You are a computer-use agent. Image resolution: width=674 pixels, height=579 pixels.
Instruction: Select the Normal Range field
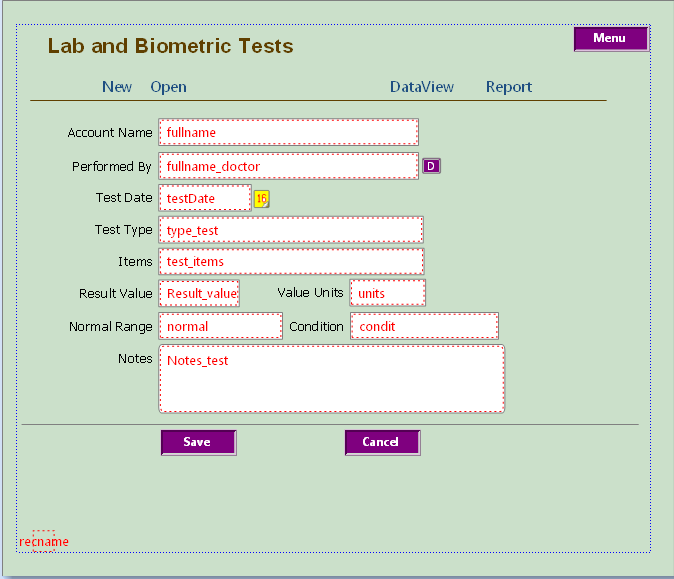221,326
